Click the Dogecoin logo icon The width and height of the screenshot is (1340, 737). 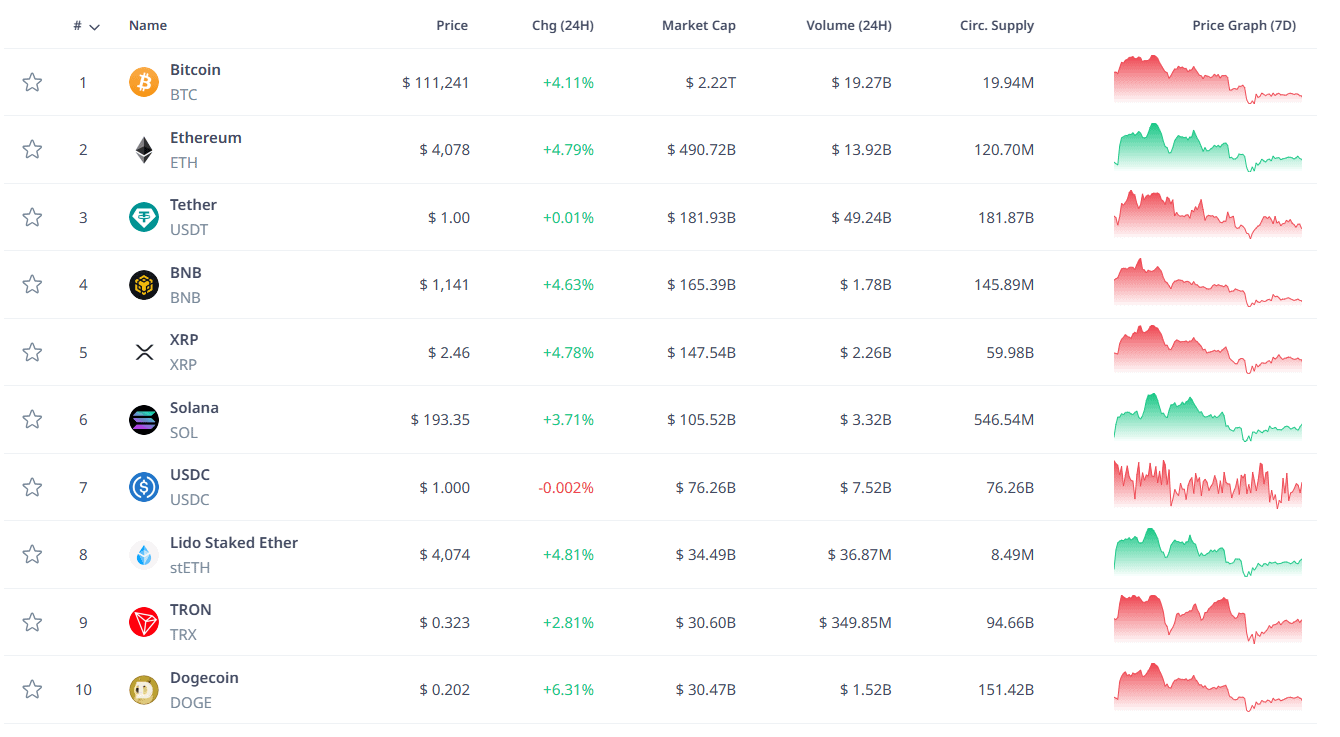144,690
